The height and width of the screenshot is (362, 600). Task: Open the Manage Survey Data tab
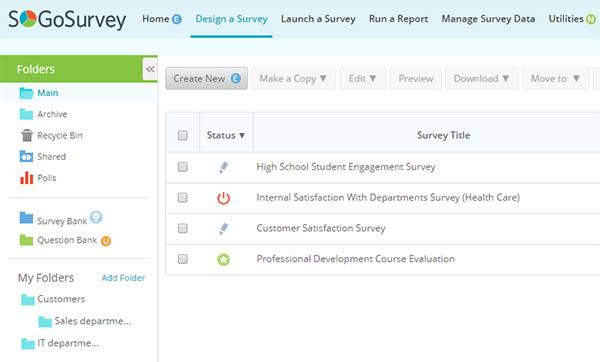pyautogui.click(x=488, y=19)
